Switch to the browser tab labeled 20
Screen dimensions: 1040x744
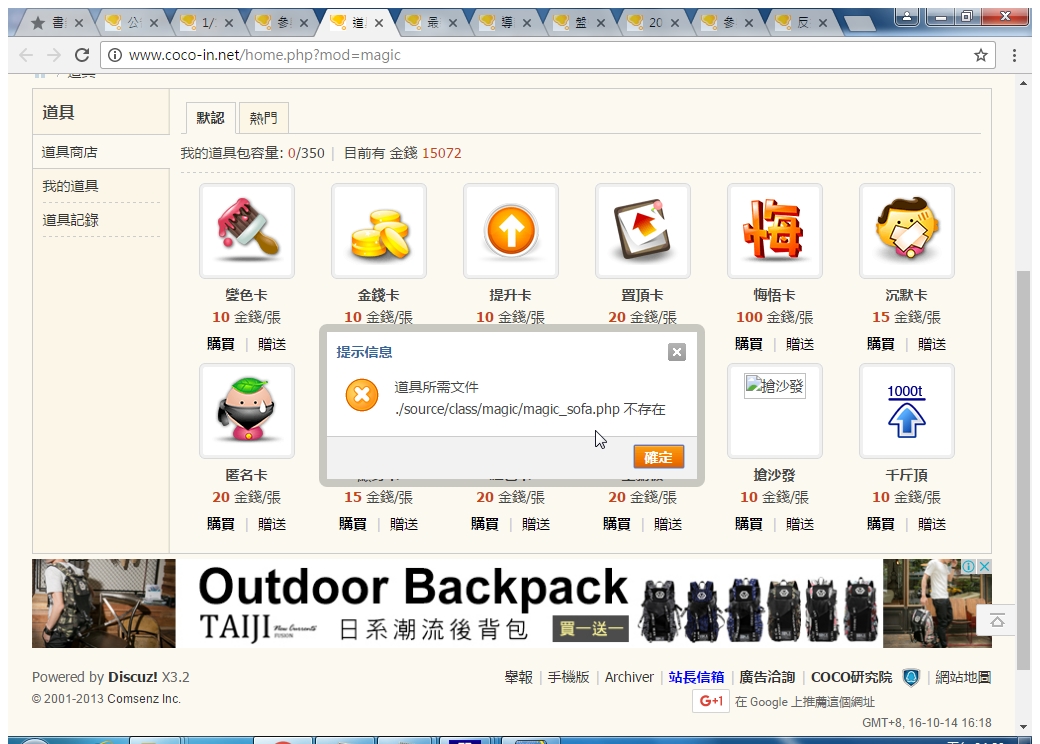click(655, 23)
